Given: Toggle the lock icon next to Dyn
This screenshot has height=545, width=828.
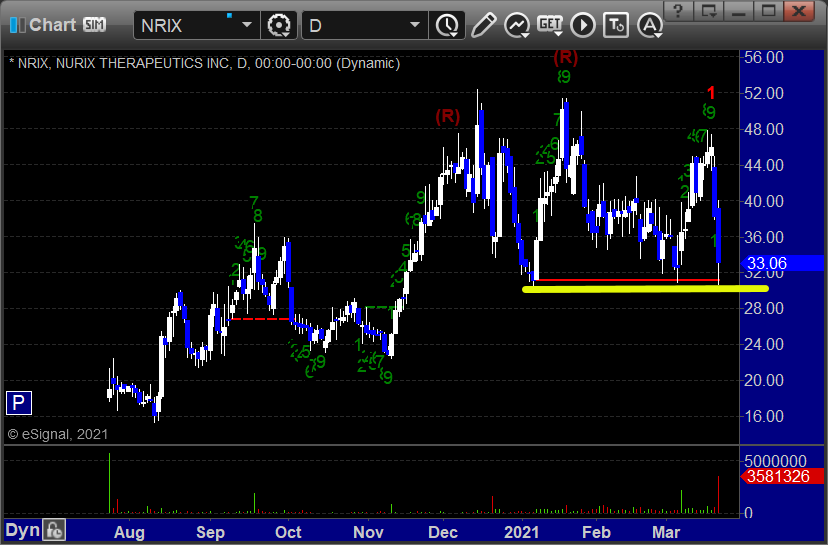Looking at the screenshot, I should pyautogui.click(x=54, y=530).
